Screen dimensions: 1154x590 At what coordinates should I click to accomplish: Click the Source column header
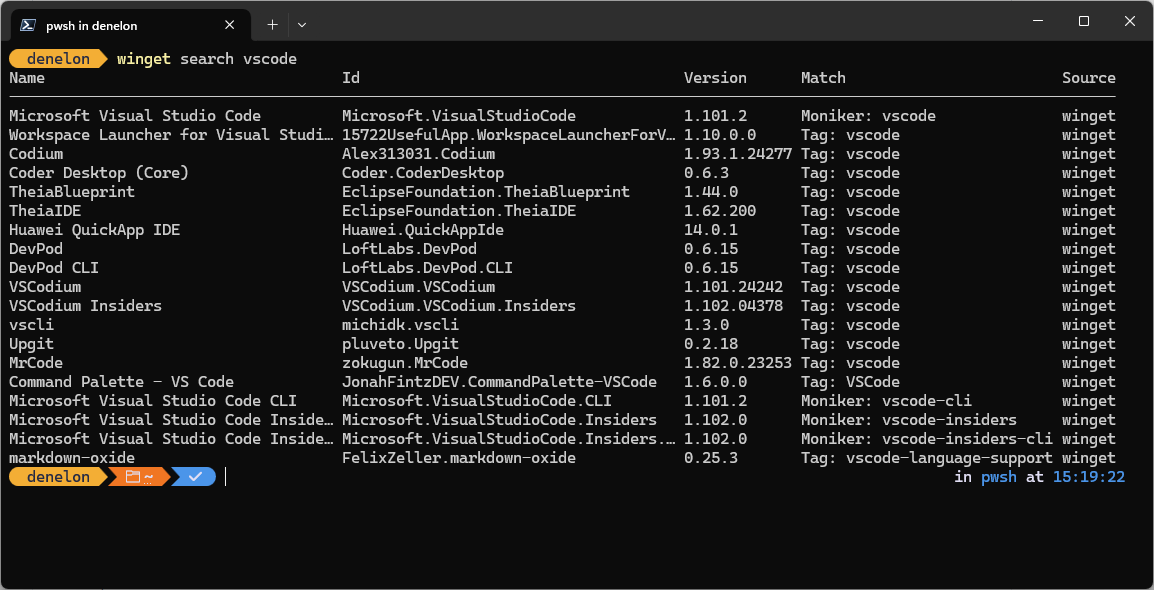point(1089,77)
